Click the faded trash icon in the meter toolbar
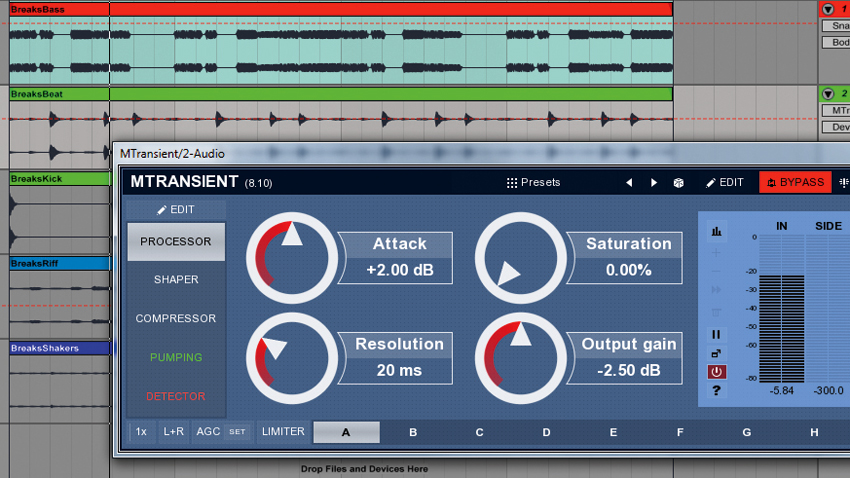 (x=716, y=313)
